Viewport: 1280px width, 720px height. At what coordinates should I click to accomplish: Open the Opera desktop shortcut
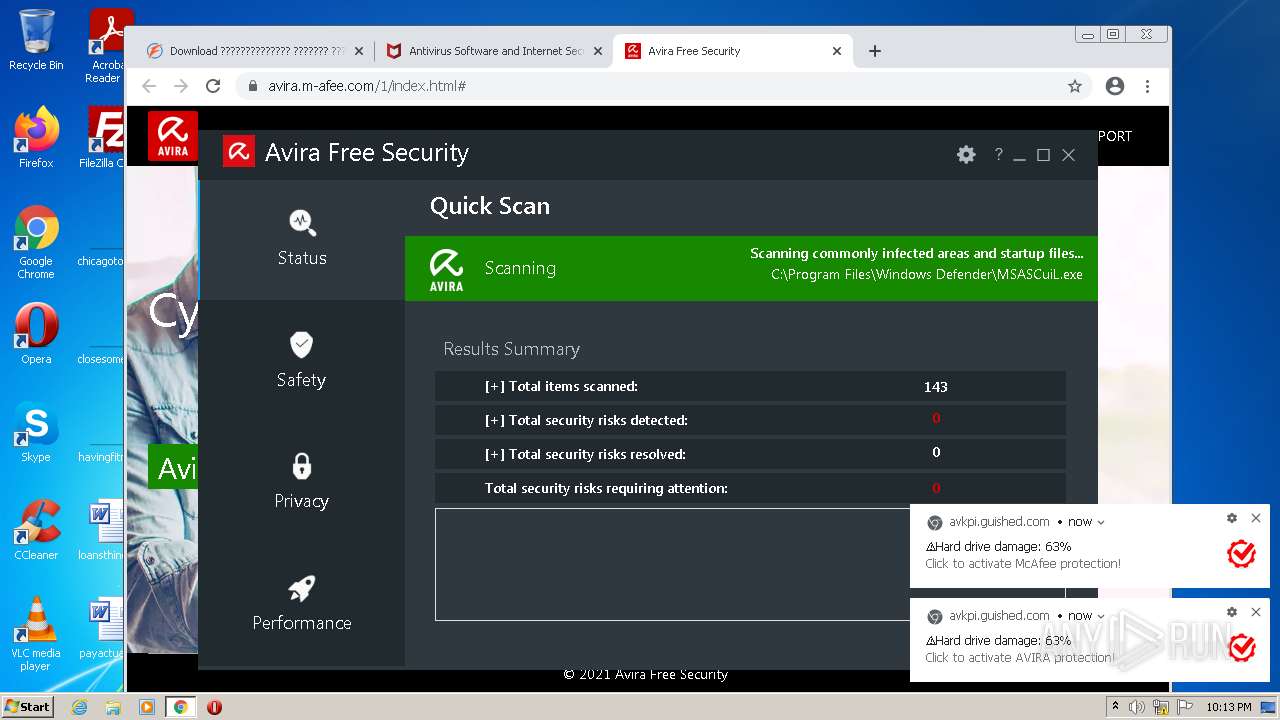(36, 334)
